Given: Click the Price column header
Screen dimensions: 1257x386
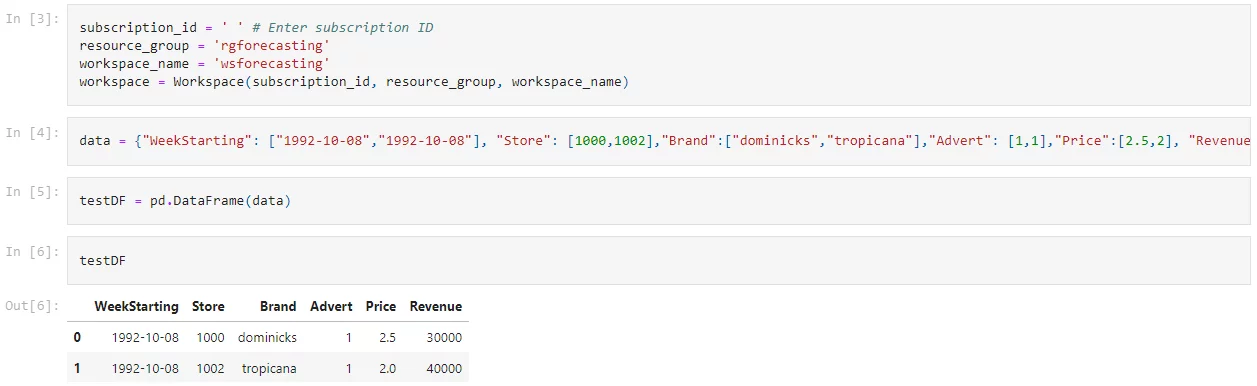Looking at the screenshot, I should tap(381, 306).
